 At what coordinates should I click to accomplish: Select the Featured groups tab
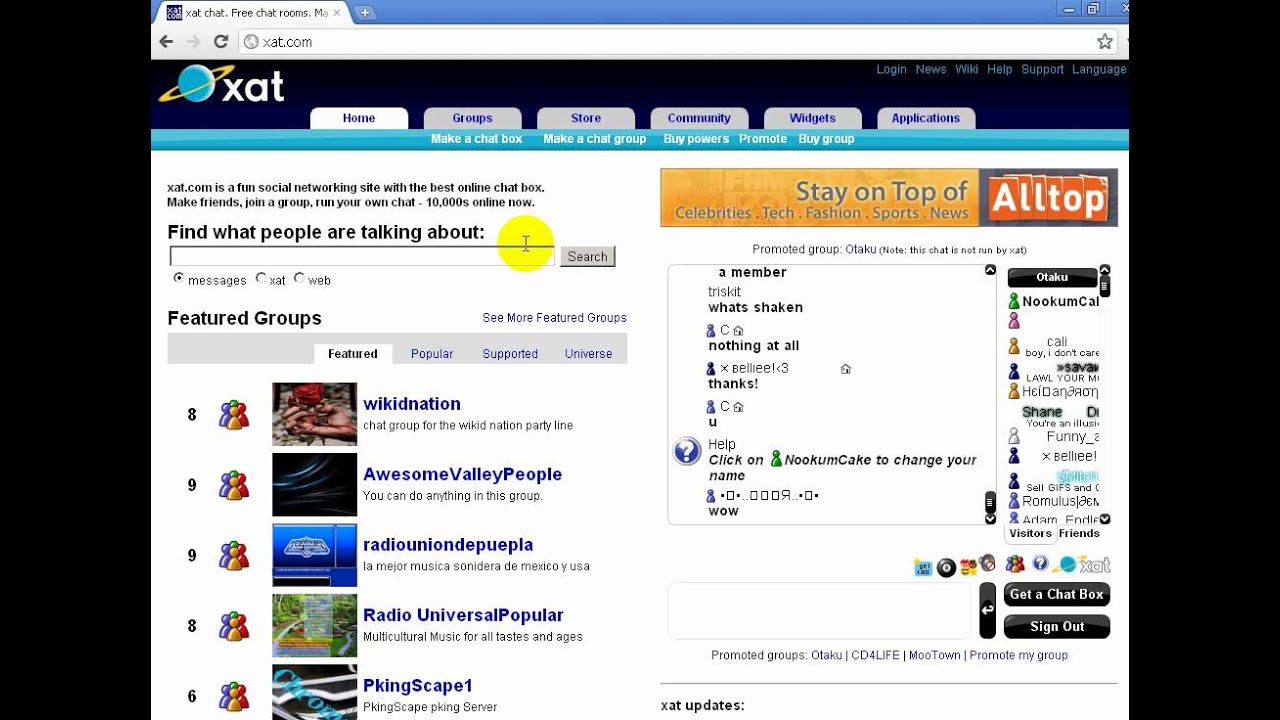tap(353, 354)
